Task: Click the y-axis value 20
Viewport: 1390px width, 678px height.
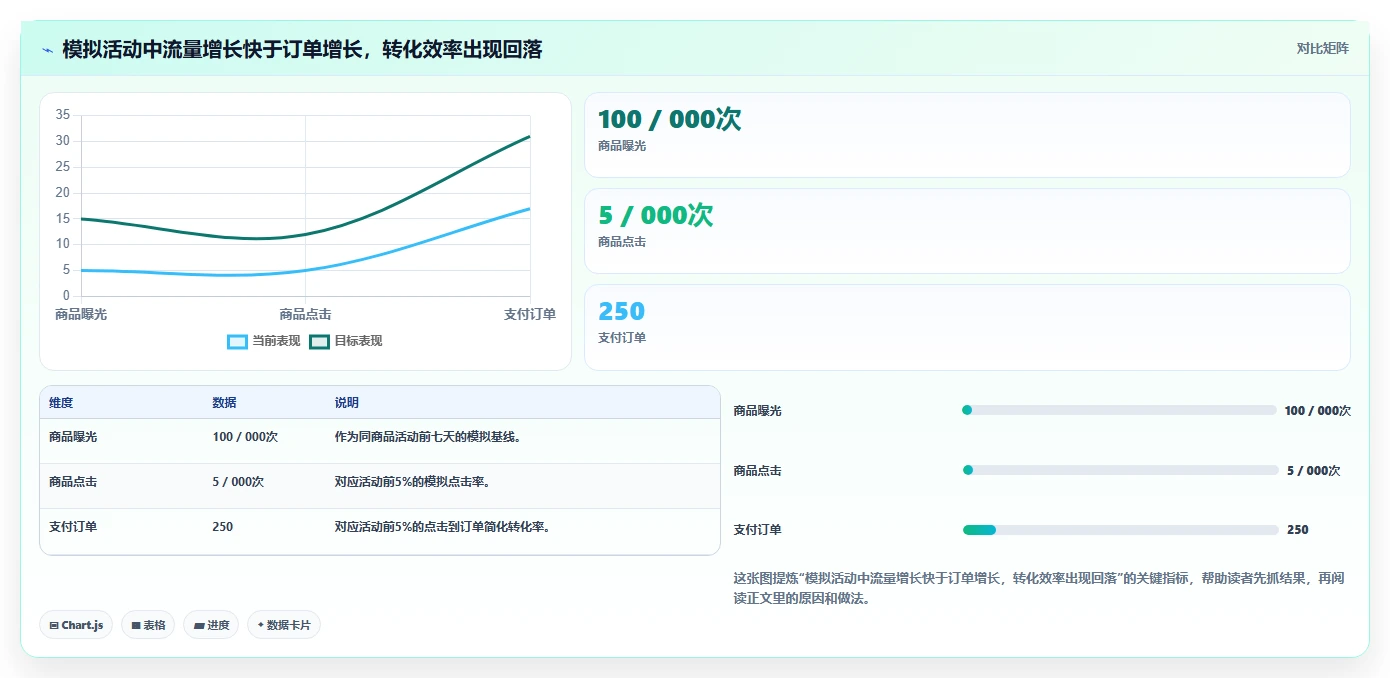Action: 63,192
